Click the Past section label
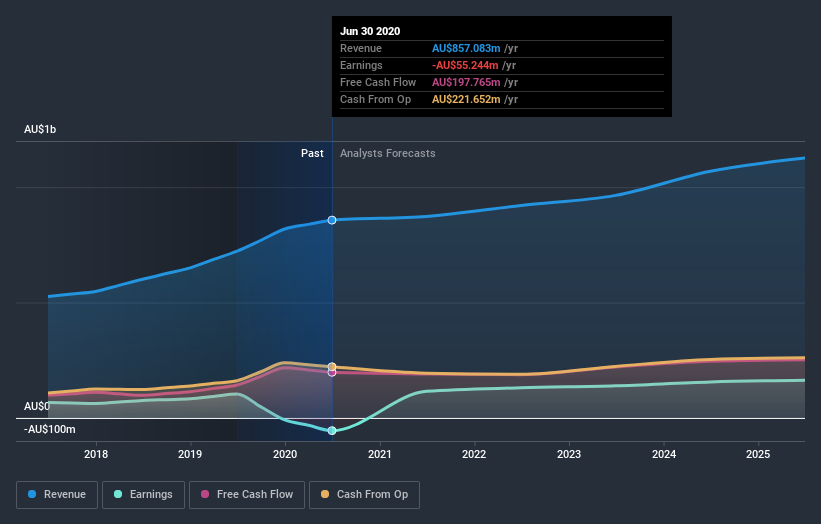This screenshot has height=524, width=821. pos(312,153)
